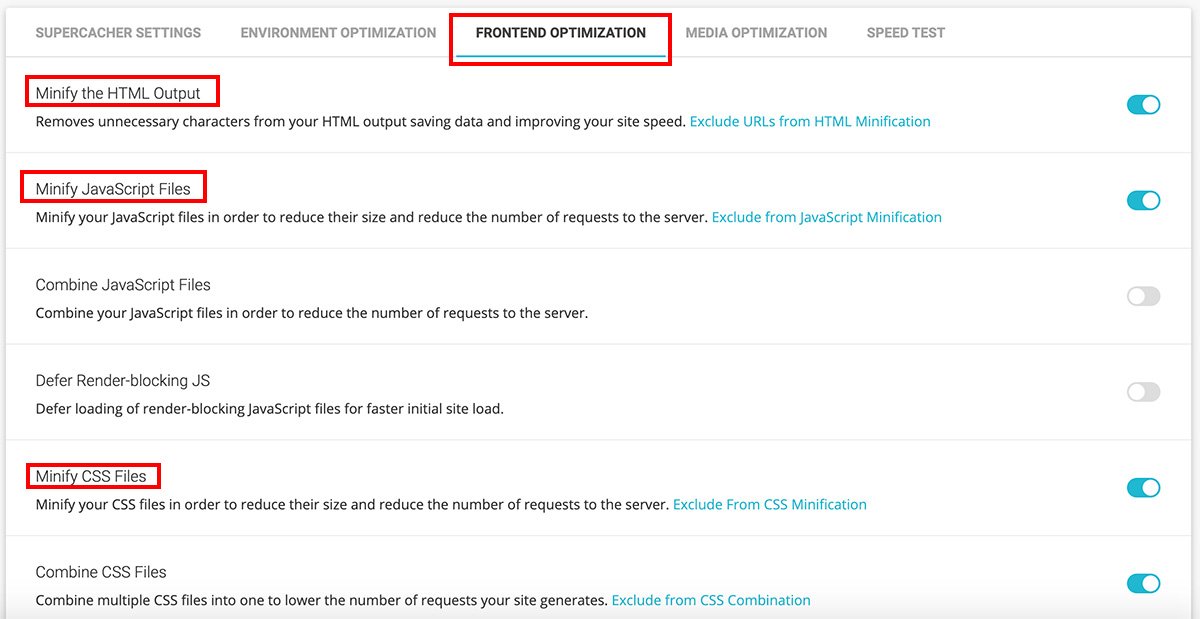This screenshot has width=1200, height=619.
Task: Open the Environment Optimization tab
Action: [337, 32]
